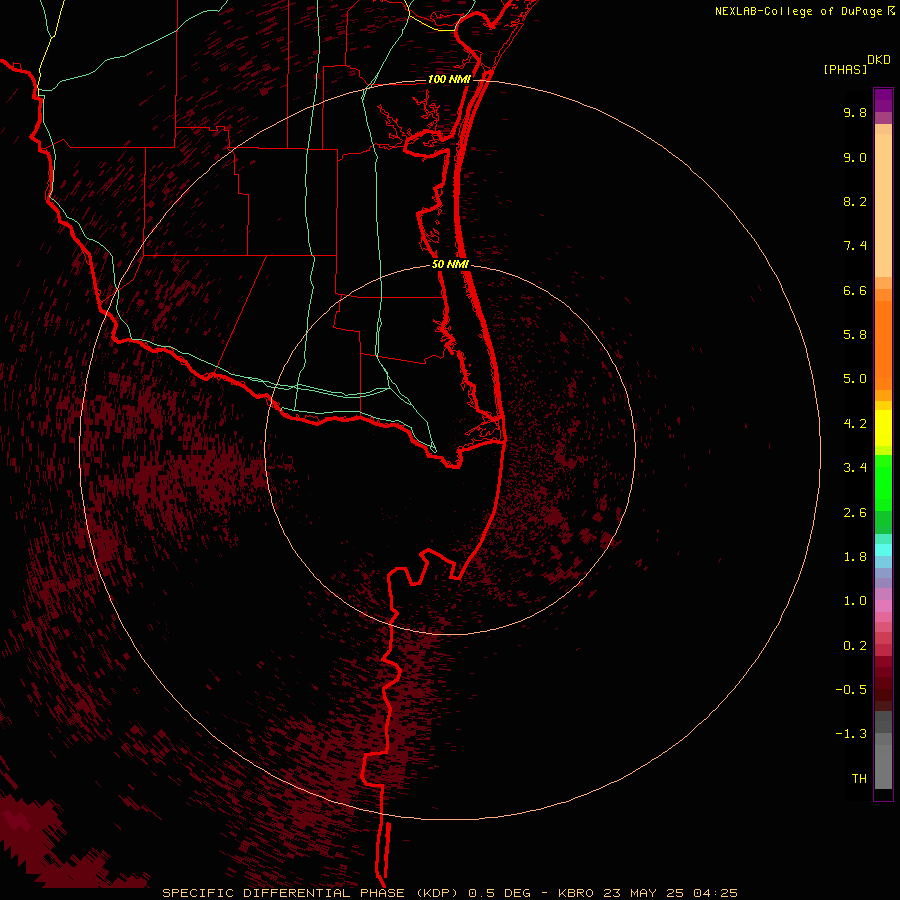Click the 9.8 scale value
This screenshot has width=900, height=900.
[855, 113]
